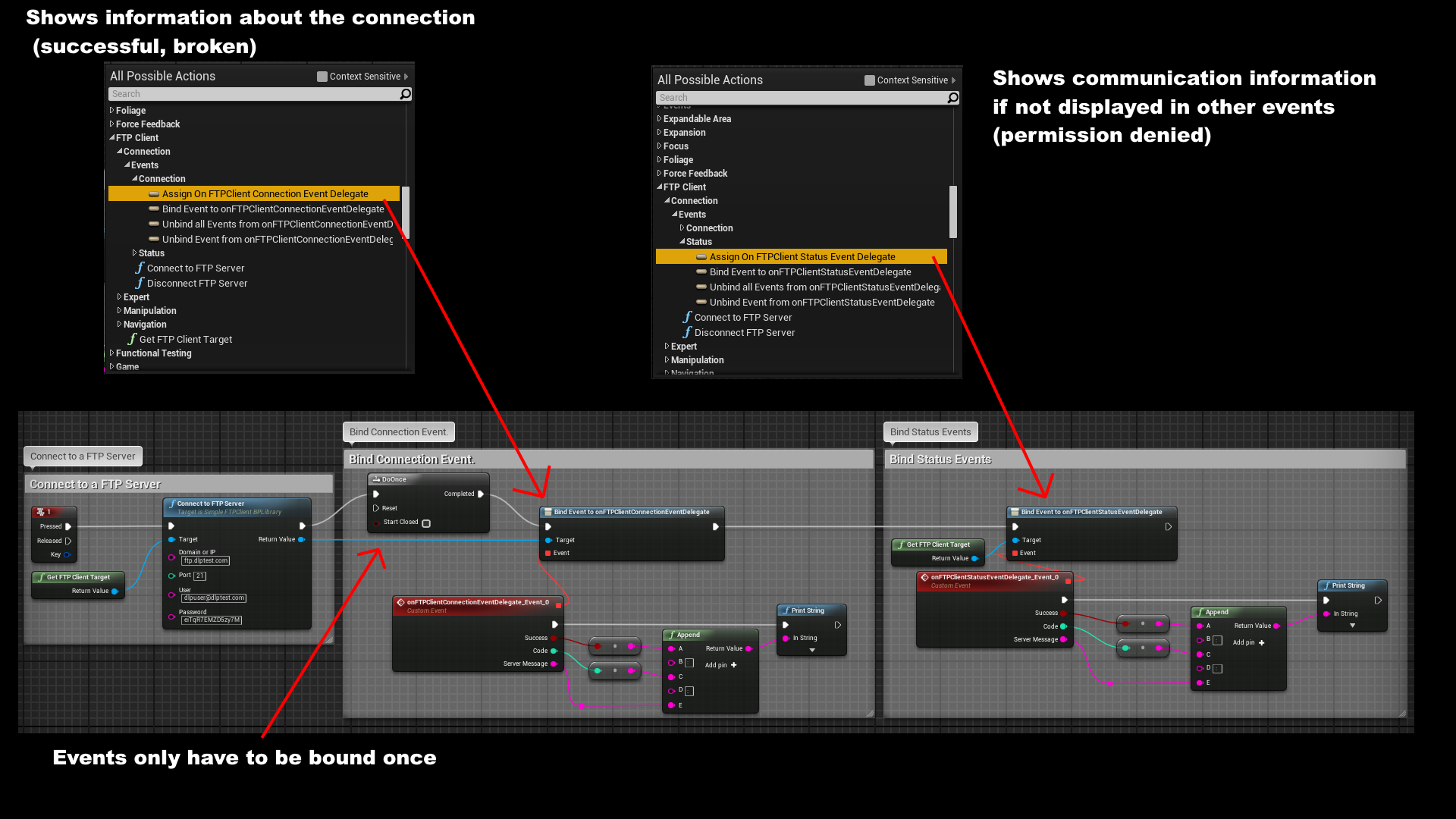Click the DoOnce node header icon

tap(376, 479)
